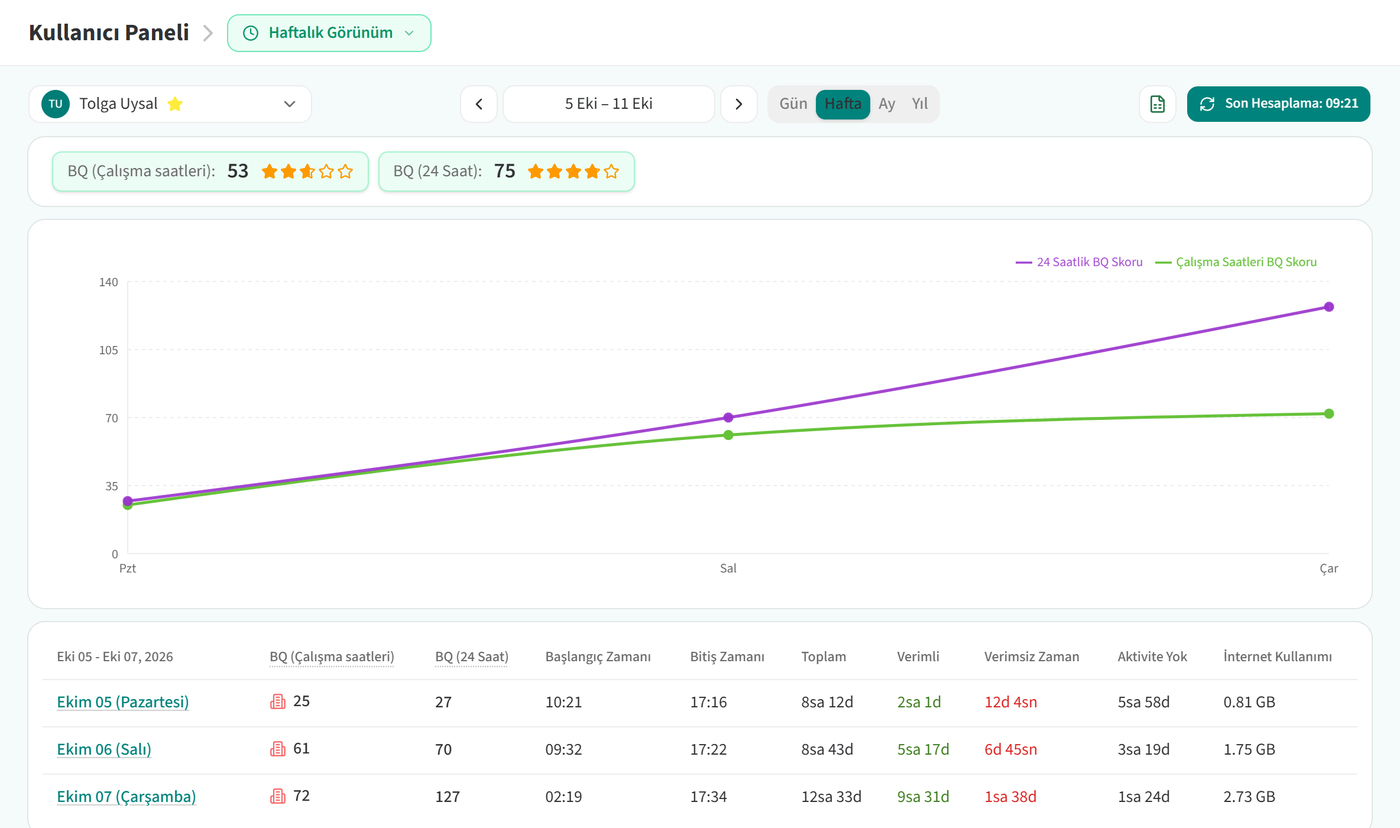Open the 5 Eki – 11 Eki date picker
Screen dimensions: 1400x828
click(x=609, y=104)
